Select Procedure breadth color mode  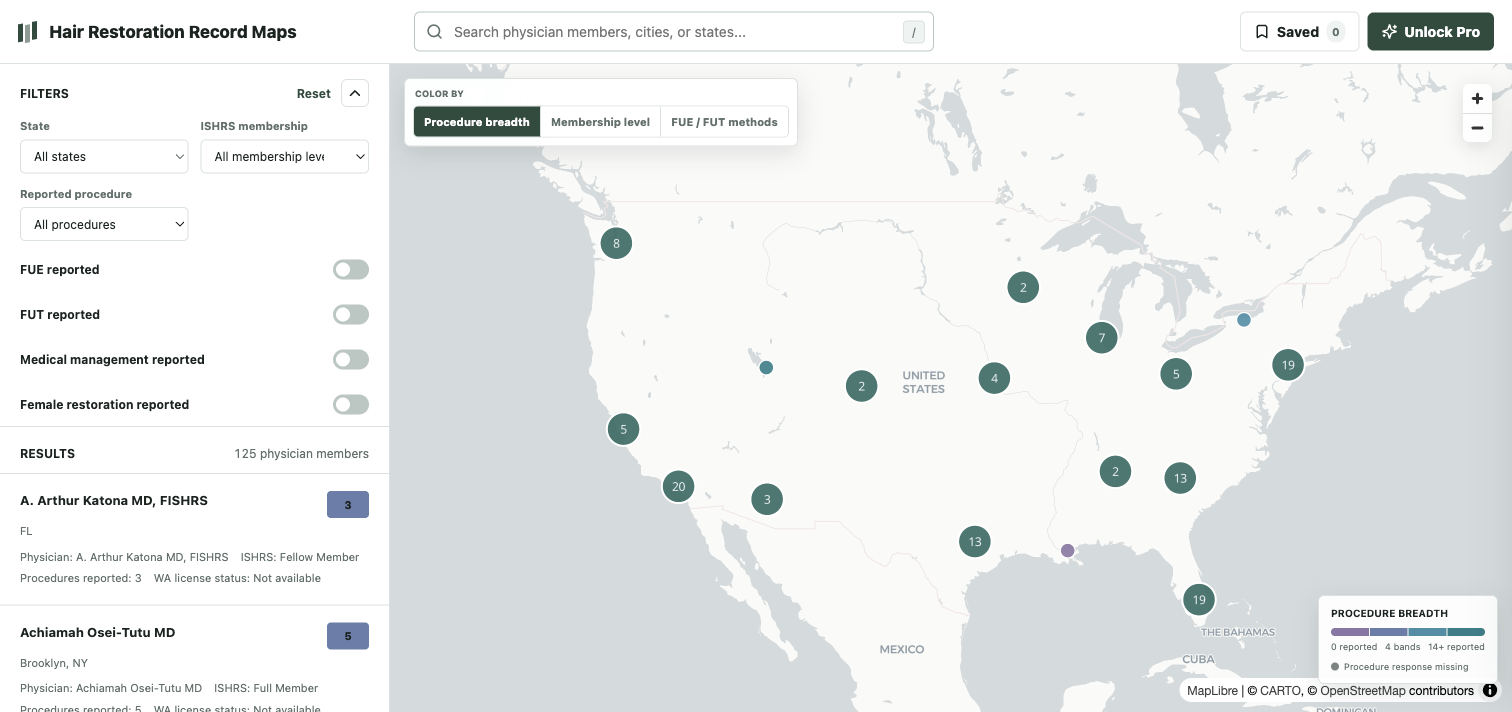[477, 122]
